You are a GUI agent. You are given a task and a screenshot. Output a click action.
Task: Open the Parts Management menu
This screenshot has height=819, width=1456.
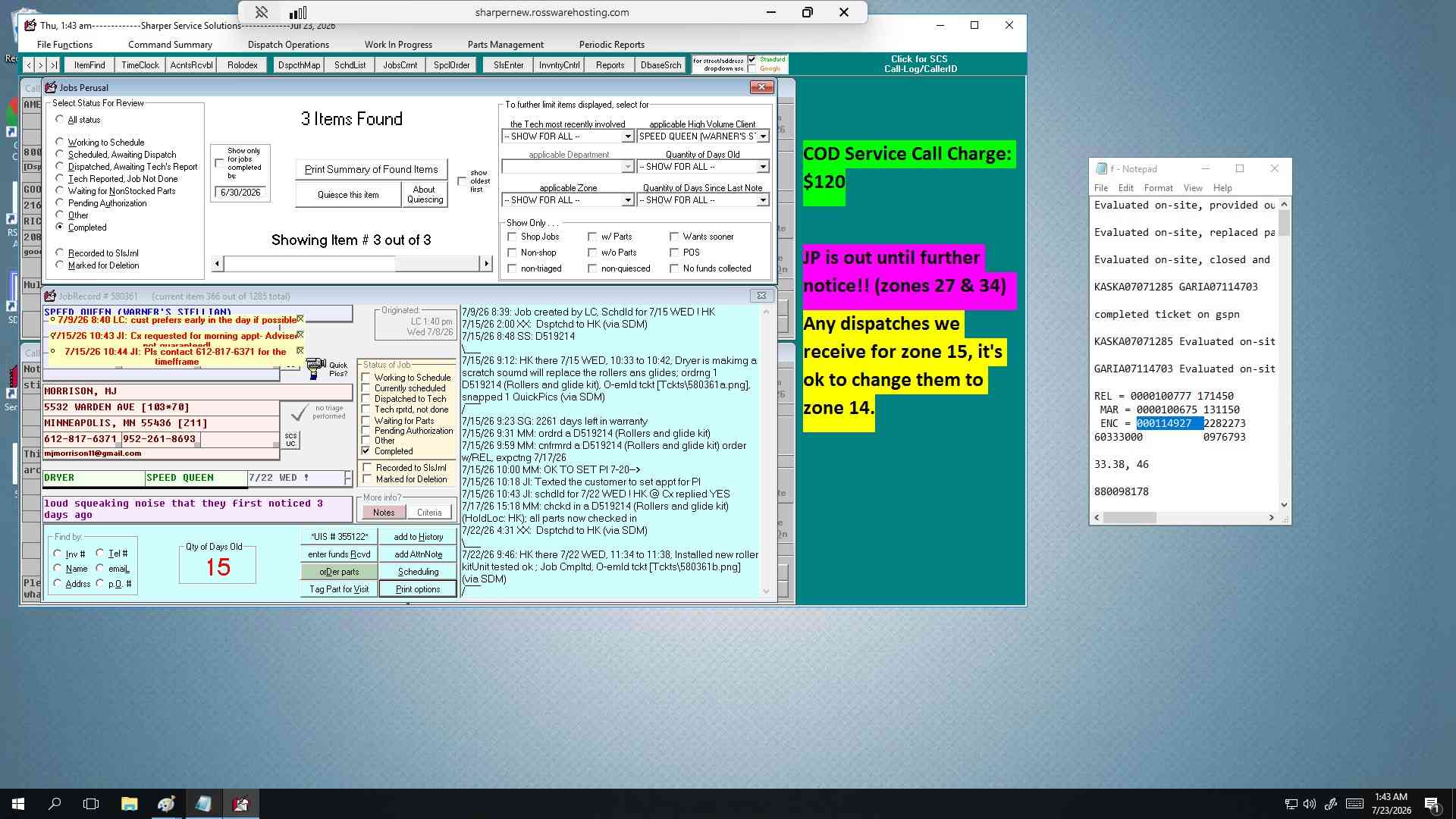pos(505,45)
